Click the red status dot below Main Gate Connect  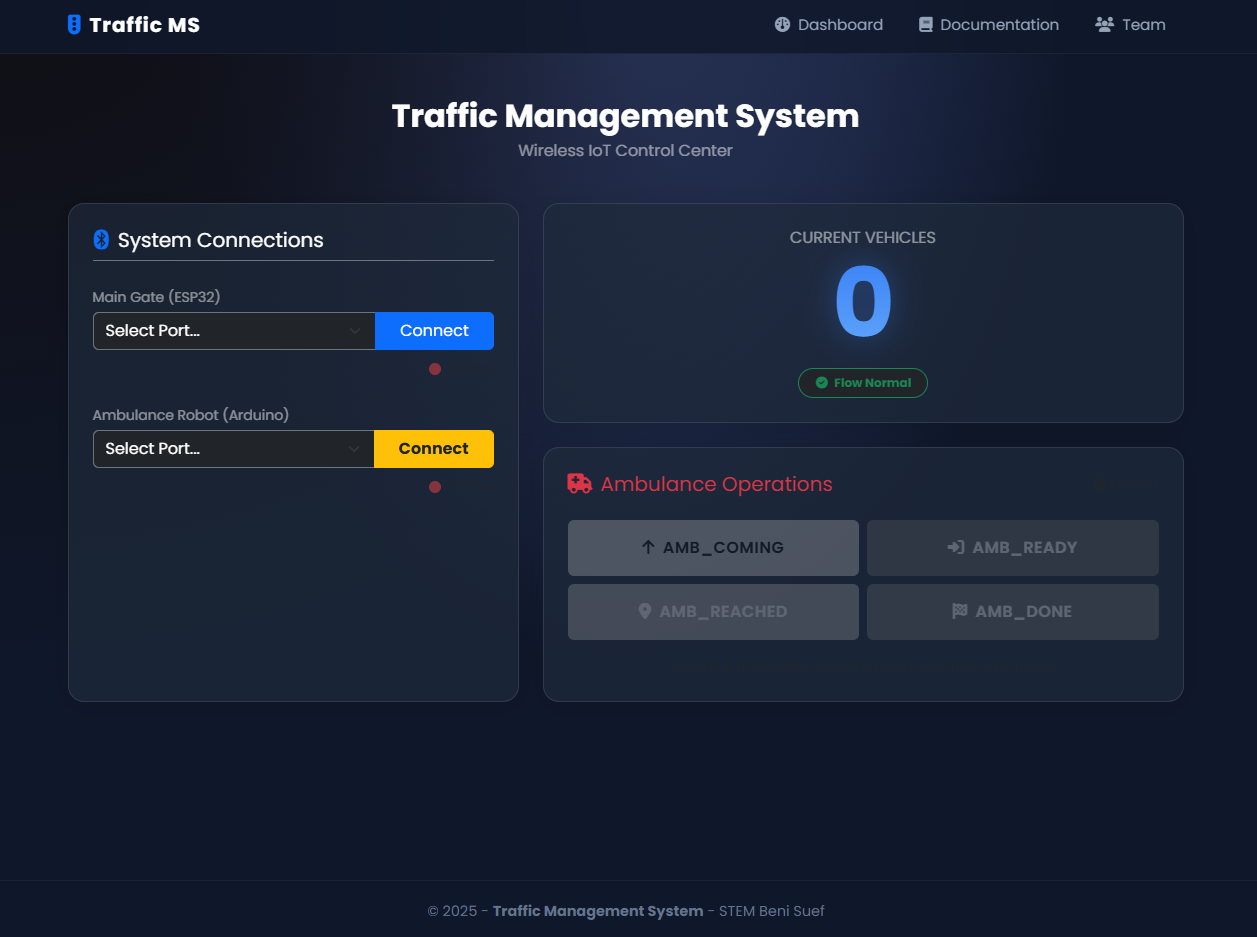tap(435, 368)
